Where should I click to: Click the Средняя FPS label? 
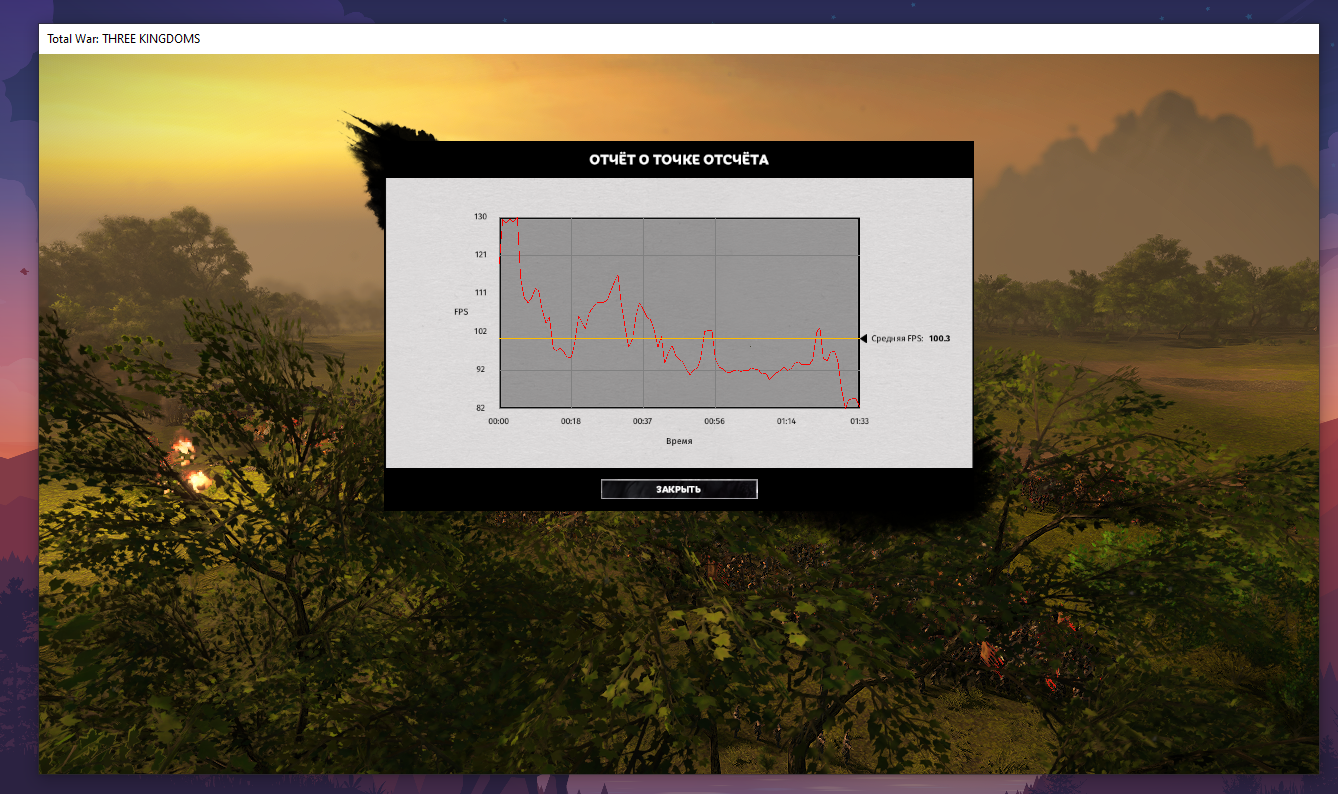(x=898, y=339)
